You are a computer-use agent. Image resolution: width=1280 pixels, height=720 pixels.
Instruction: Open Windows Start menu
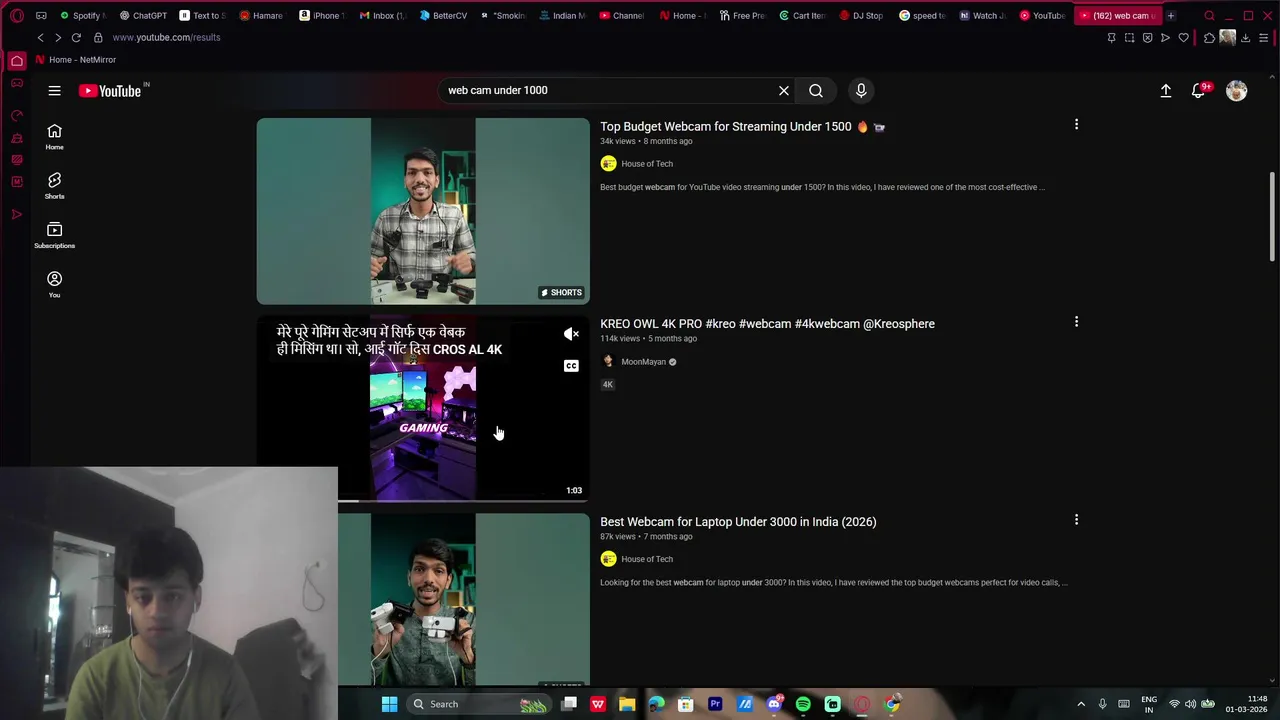click(390, 704)
